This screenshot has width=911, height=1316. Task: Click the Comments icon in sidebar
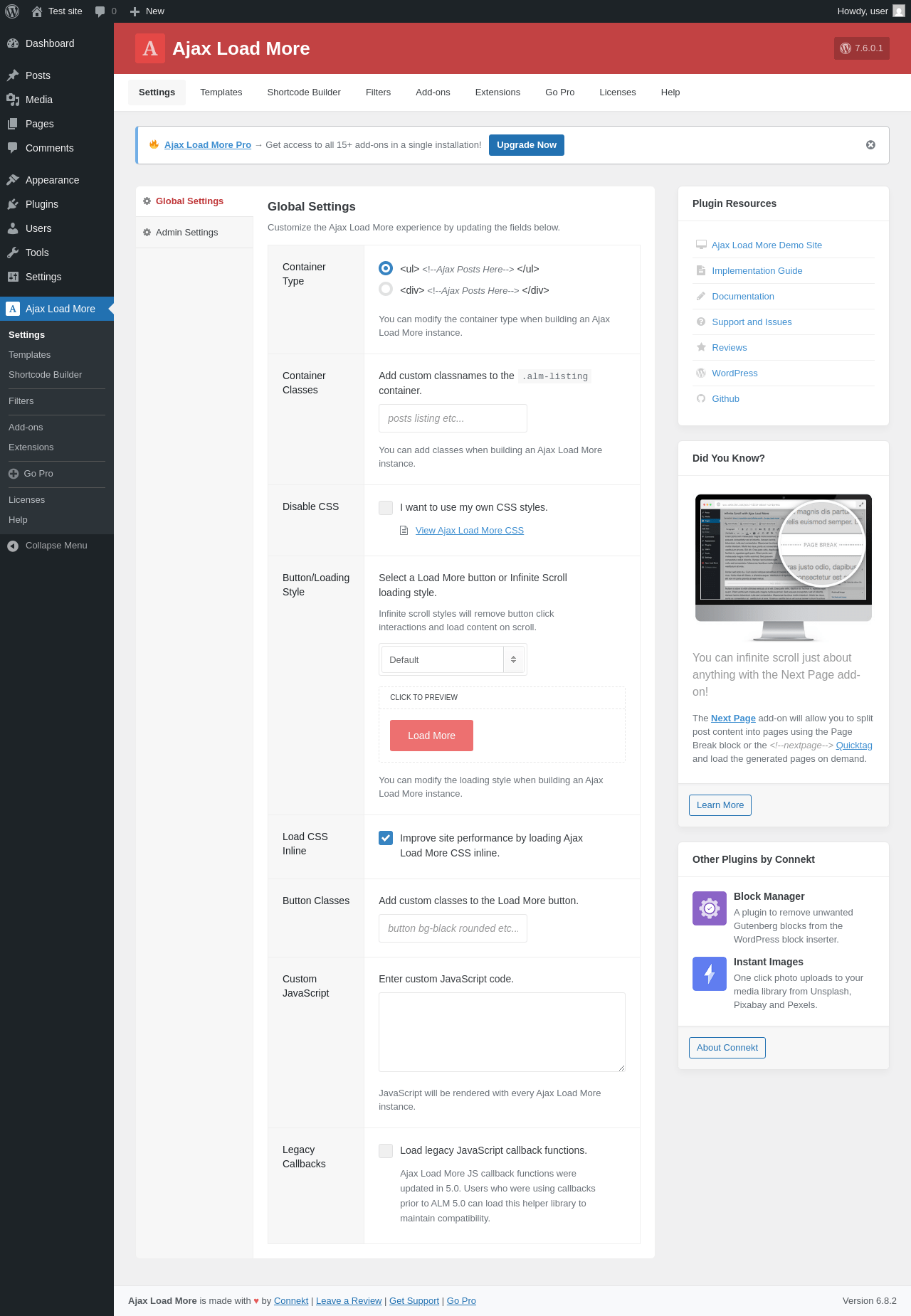(13, 148)
